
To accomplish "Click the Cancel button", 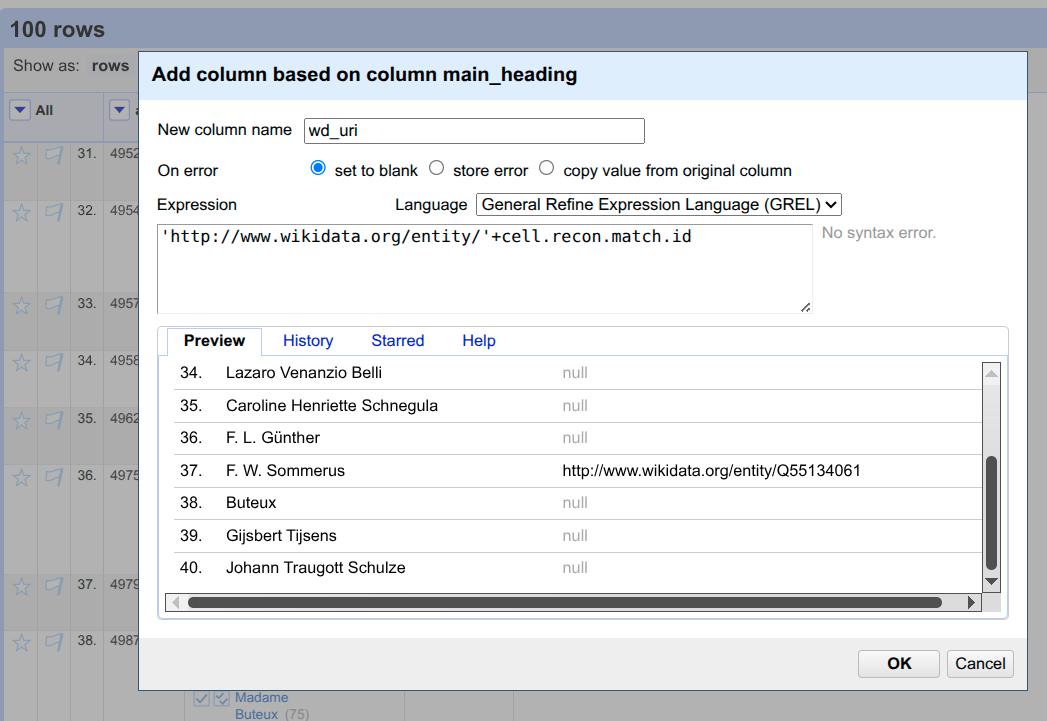I will (980, 664).
